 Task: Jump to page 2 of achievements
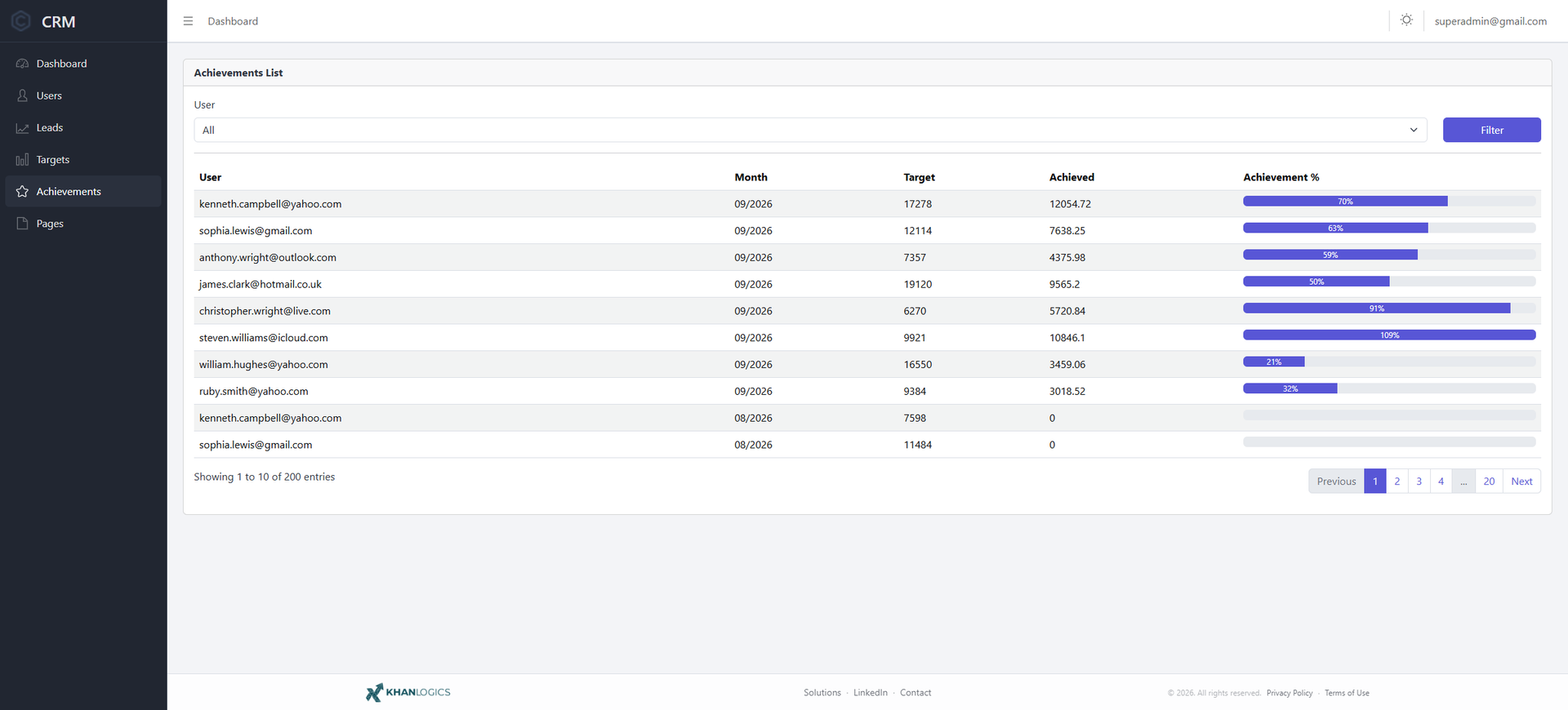click(x=1397, y=481)
